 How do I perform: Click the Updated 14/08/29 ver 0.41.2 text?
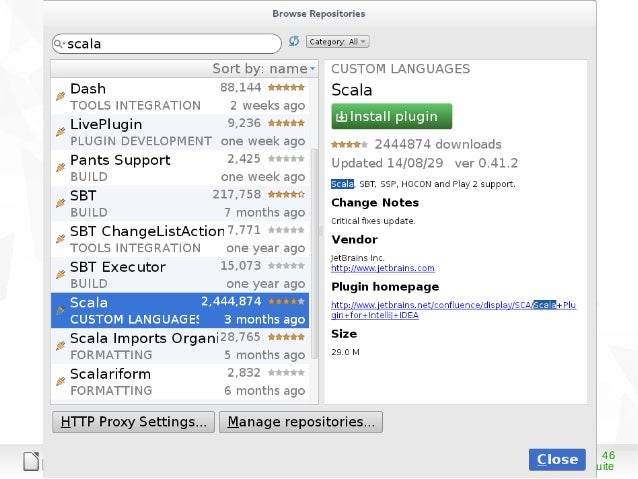point(424,163)
